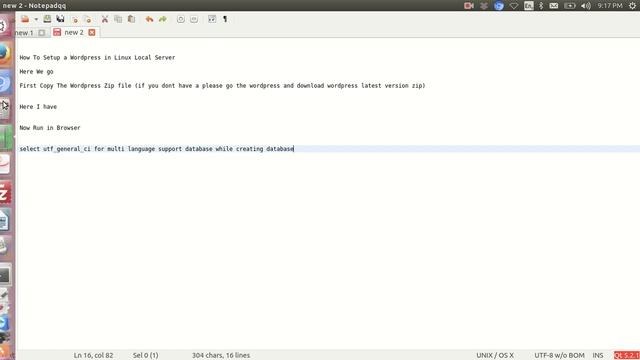Click the line 'Here I have'
640x360 pixels.
(38, 107)
